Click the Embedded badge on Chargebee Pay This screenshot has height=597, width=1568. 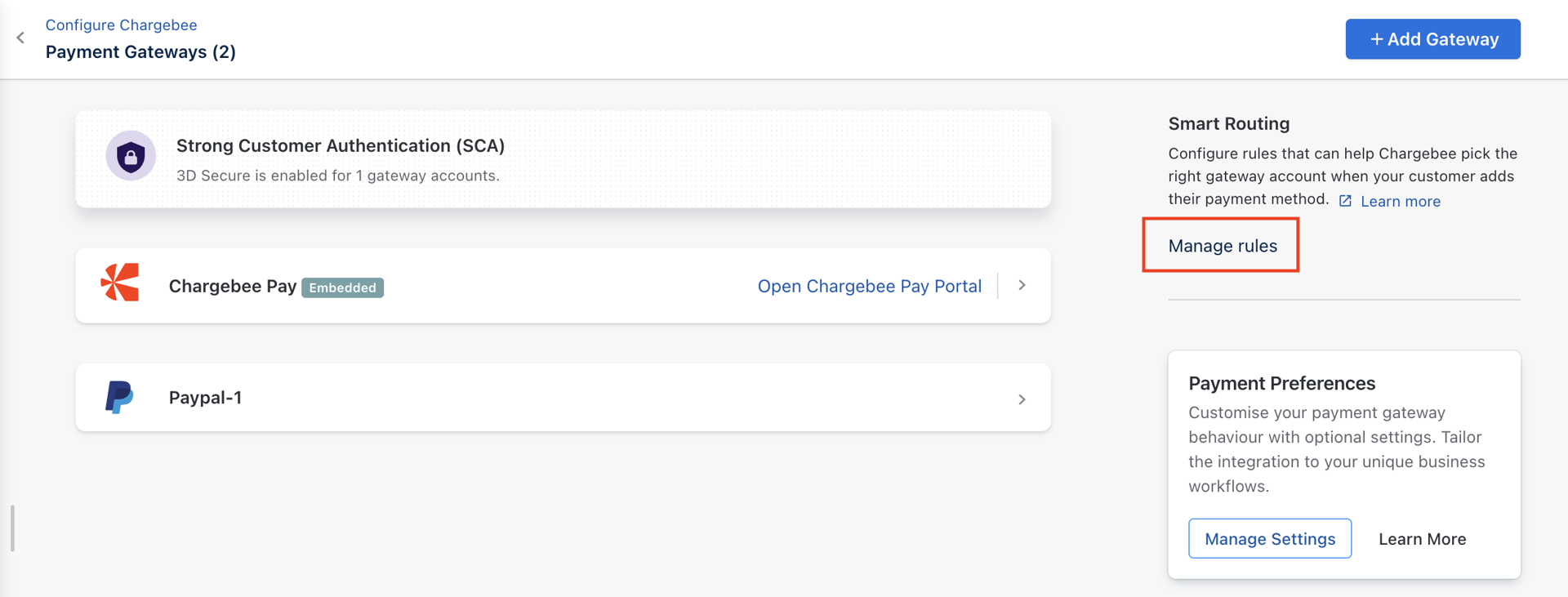pyautogui.click(x=342, y=287)
